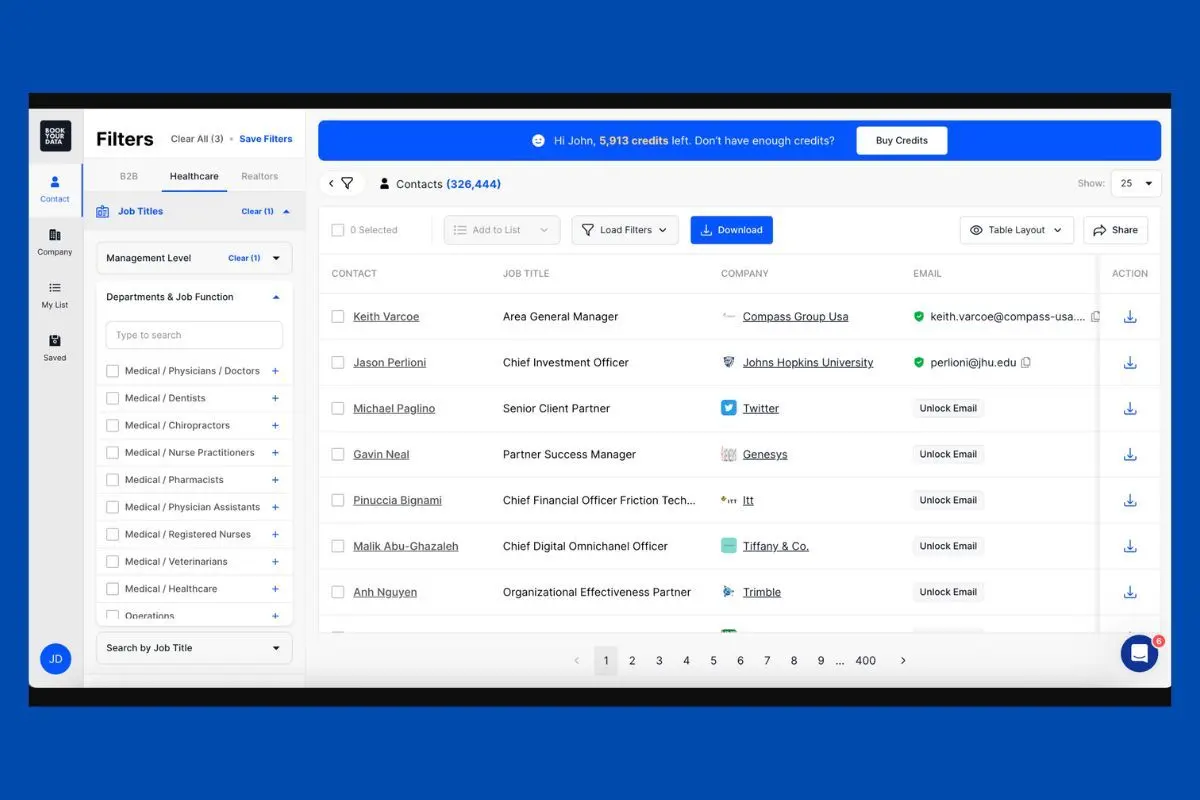Open the Show 25 rows dropdown
Image resolution: width=1200 pixels, height=800 pixels.
click(1136, 184)
